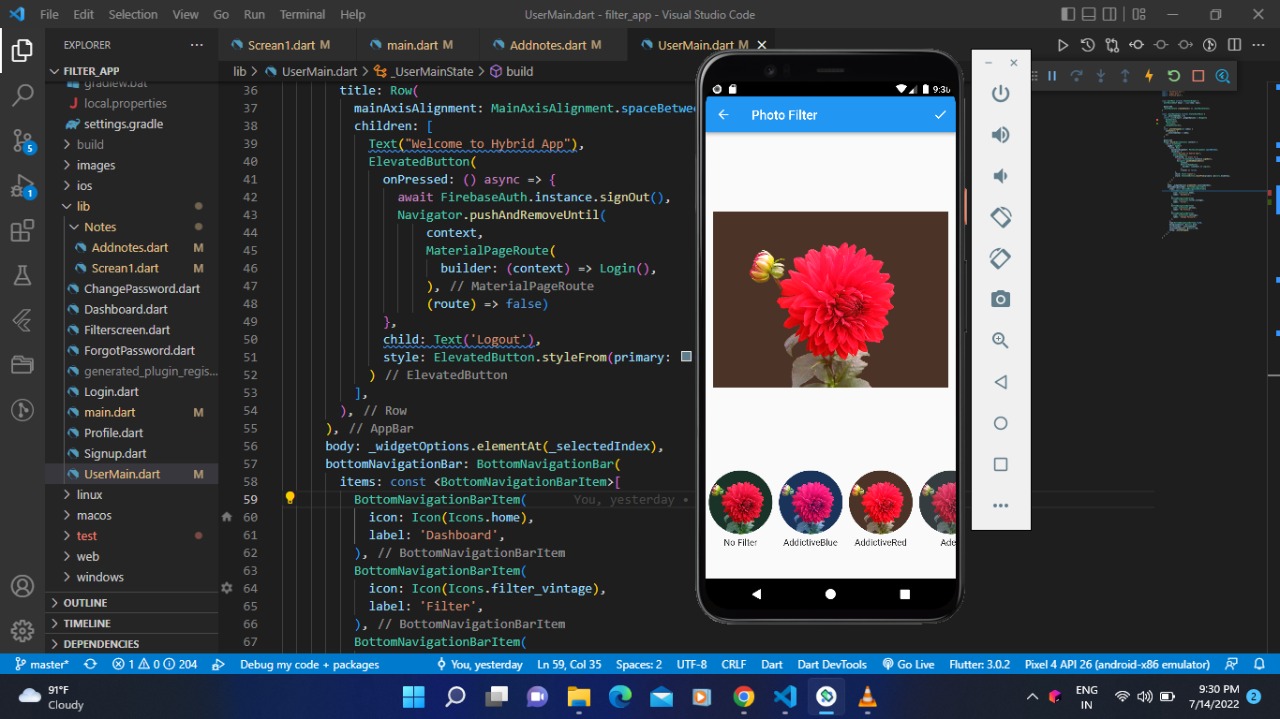Open the compare changes icon in editor toolbar
Image resolution: width=1280 pixels, height=719 pixels.
1112,45
